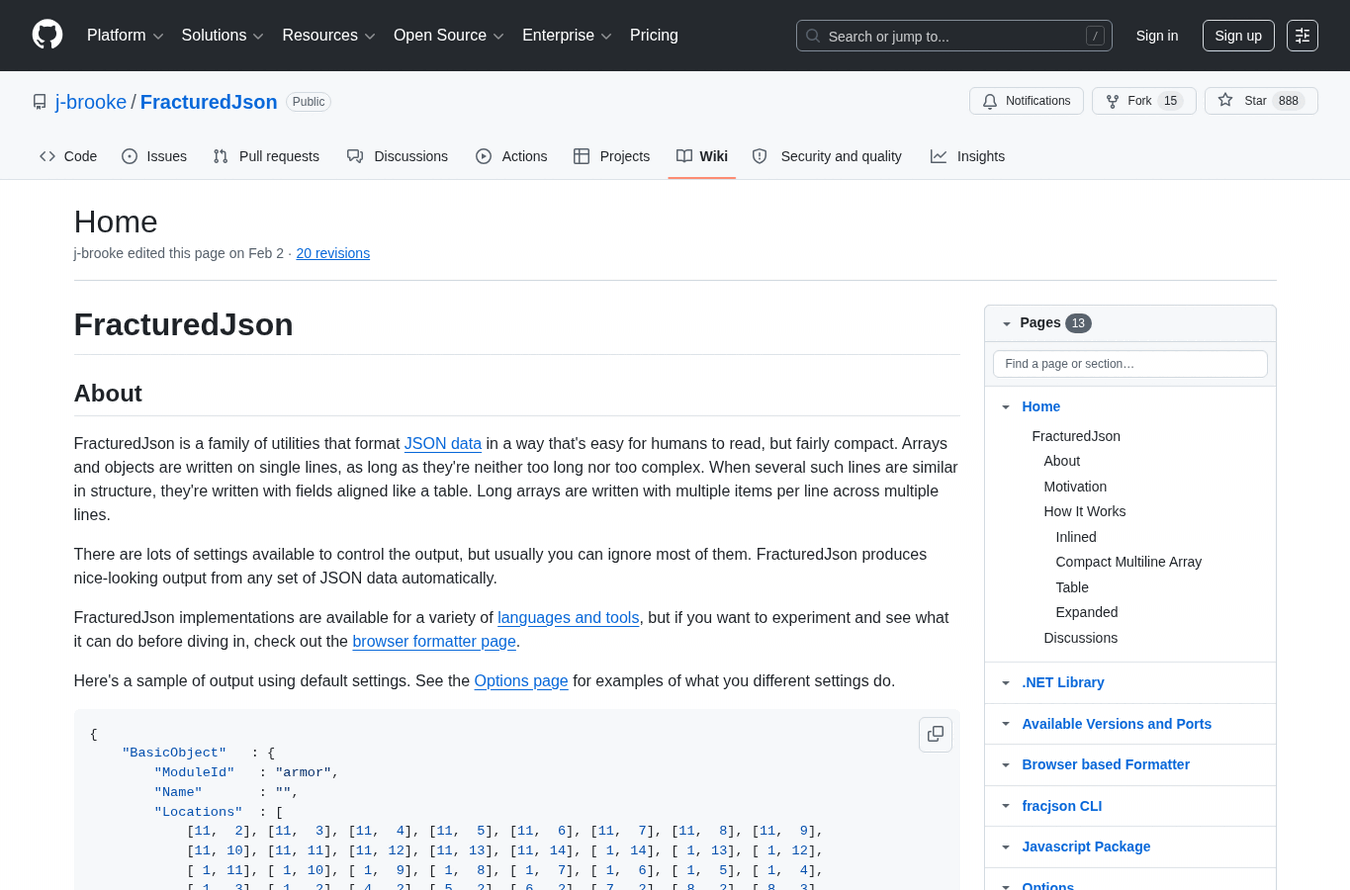The height and width of the screenshot is (890, 1350).
Task: Click the page count badge 13
Action: 1078,323
